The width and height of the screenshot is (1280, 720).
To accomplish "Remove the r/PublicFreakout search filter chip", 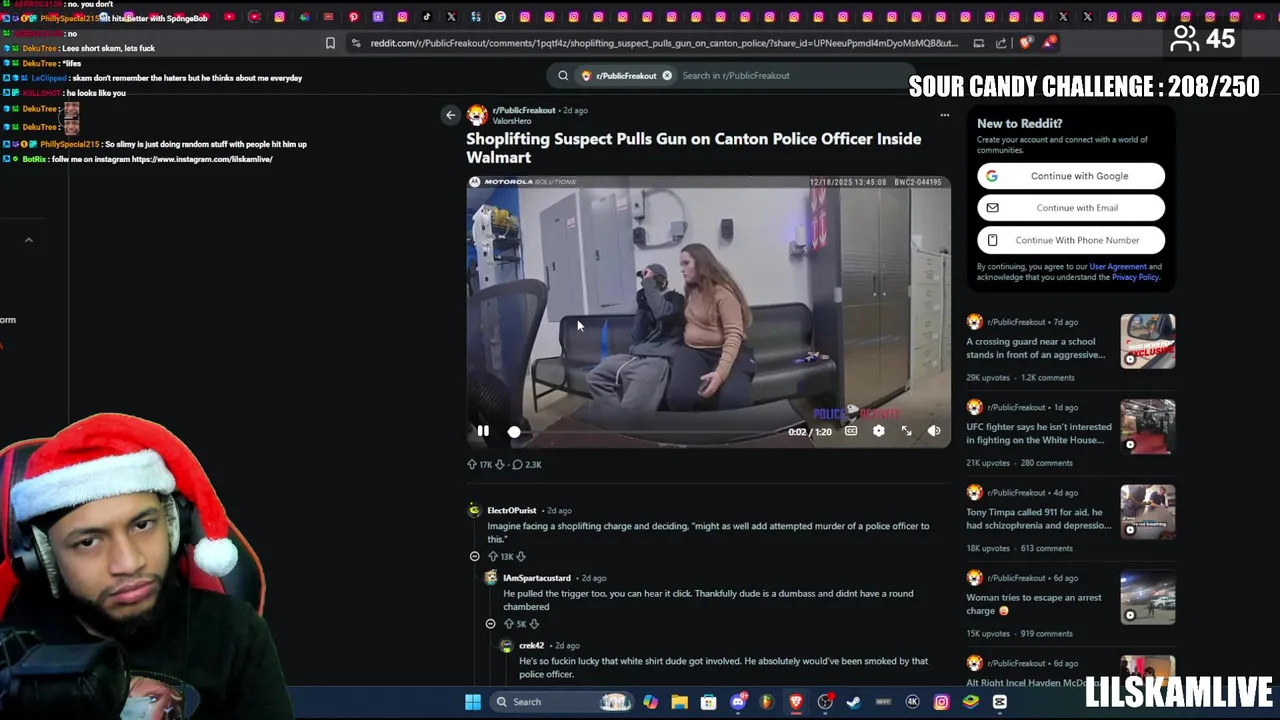I will point(667,75).
